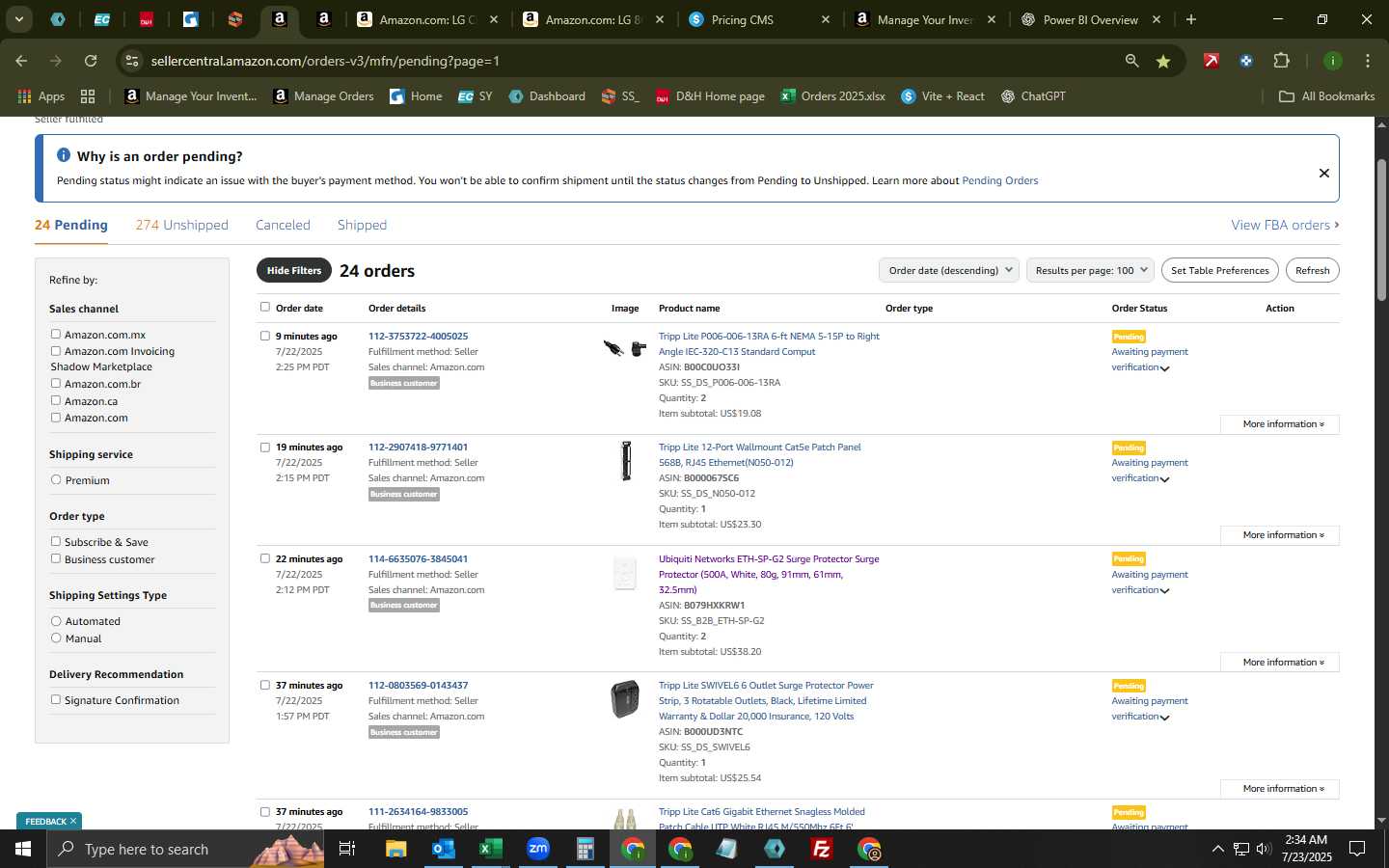Click the Windows Start button
This screenshot has width=1389, height=868.
tap(23, 849)
